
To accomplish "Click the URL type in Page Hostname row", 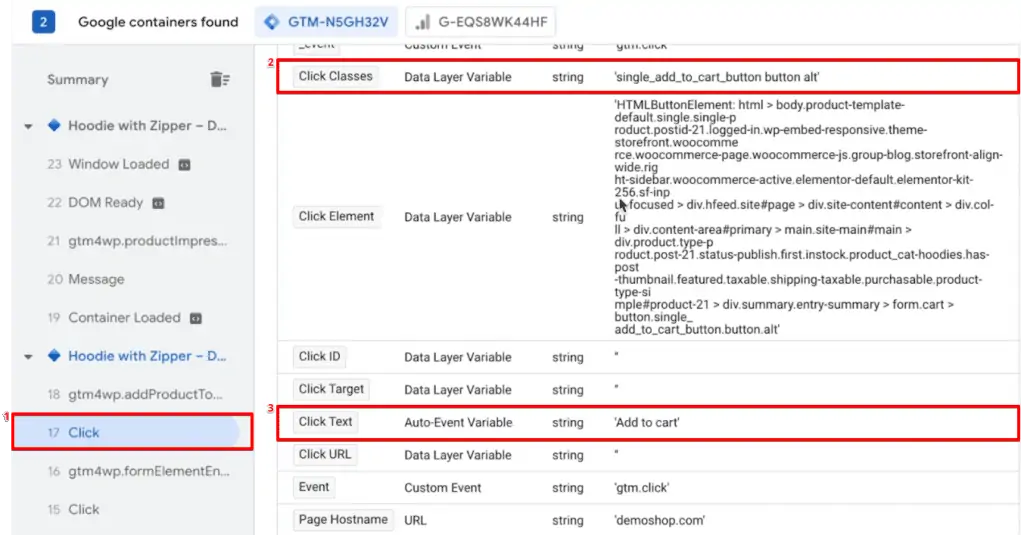I will 415,521.
